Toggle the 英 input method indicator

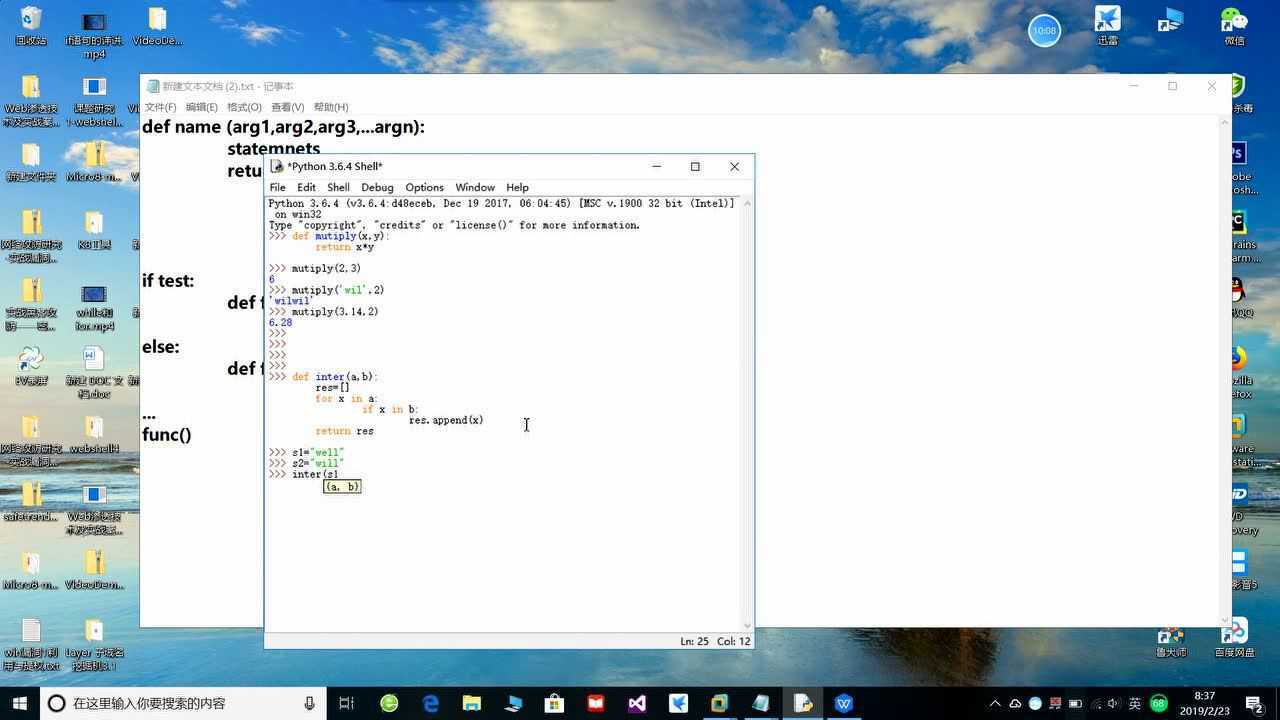click(1135, 703)
